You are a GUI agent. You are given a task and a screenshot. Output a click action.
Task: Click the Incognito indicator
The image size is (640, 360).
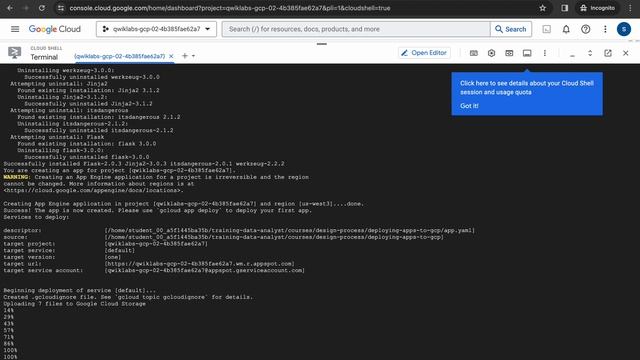(x=598, y=8)
